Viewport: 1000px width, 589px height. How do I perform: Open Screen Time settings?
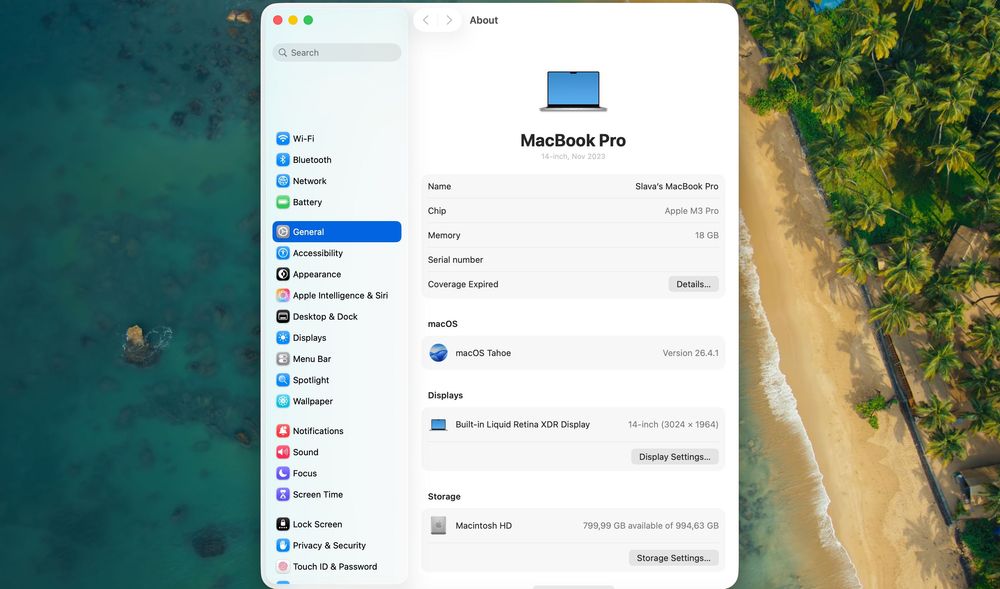(x=337, y=494)
